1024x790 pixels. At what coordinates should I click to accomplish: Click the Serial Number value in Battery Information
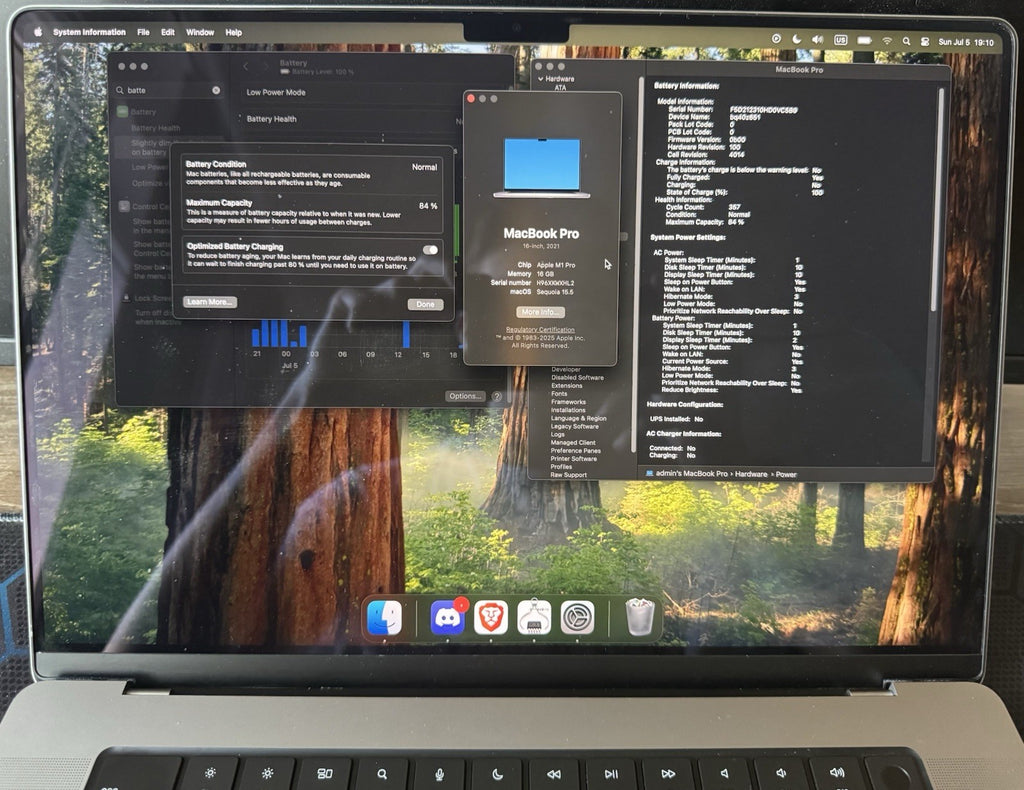coord(763,110)
